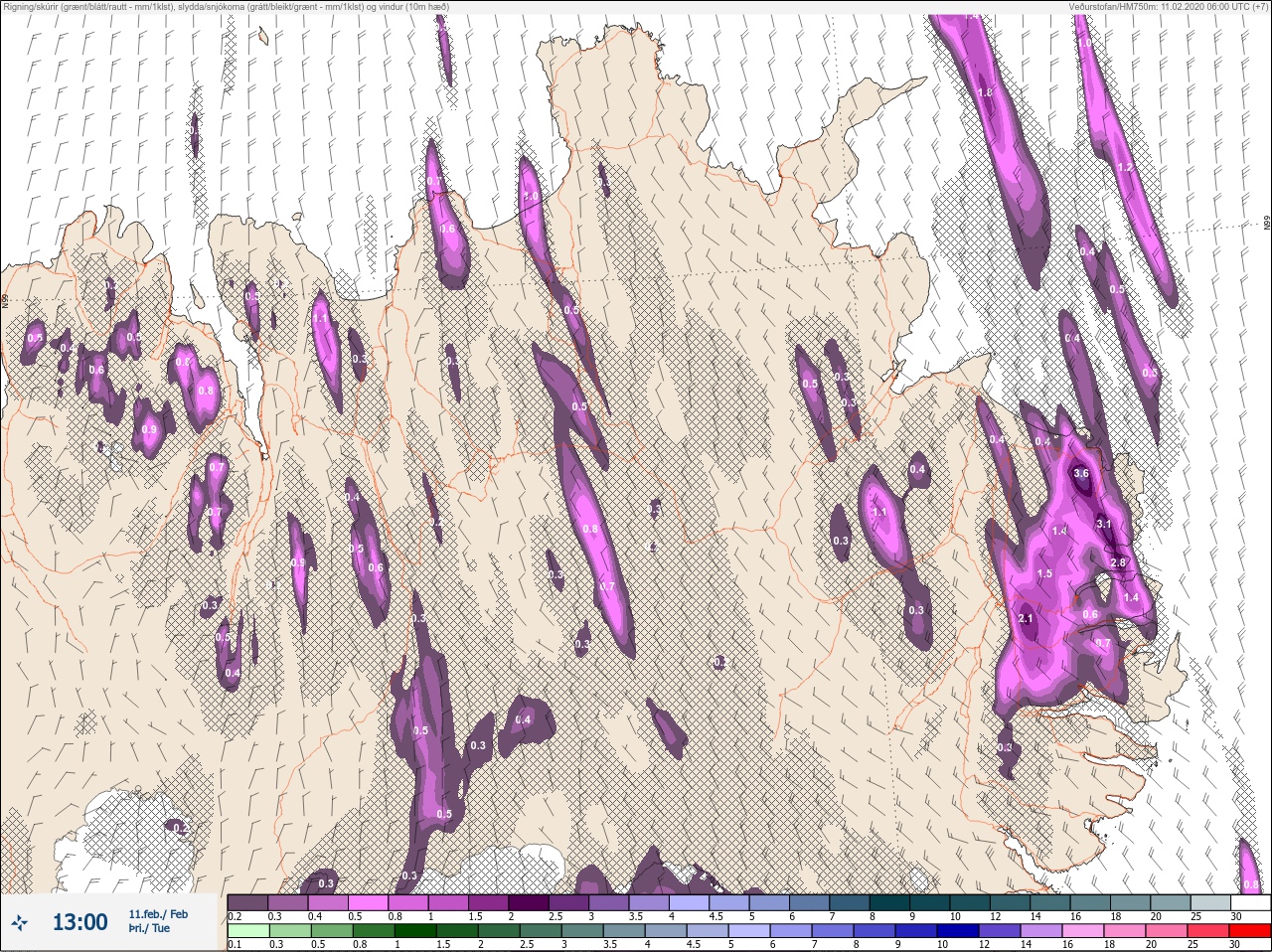Click the 1.5 precipitation value on the map
Screen dimensions: 1272x952
click(x=1044, y=574)
